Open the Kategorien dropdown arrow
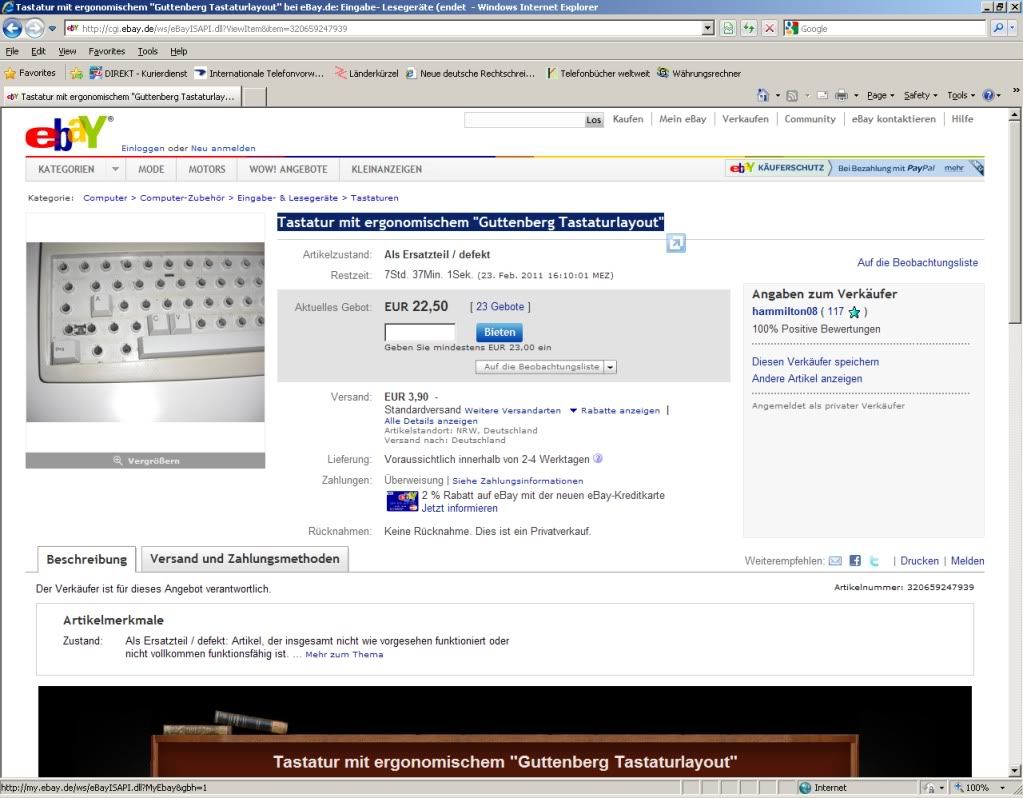This screenshot has width=1023, height=798. pyautogui.click(x=115, y=169)
